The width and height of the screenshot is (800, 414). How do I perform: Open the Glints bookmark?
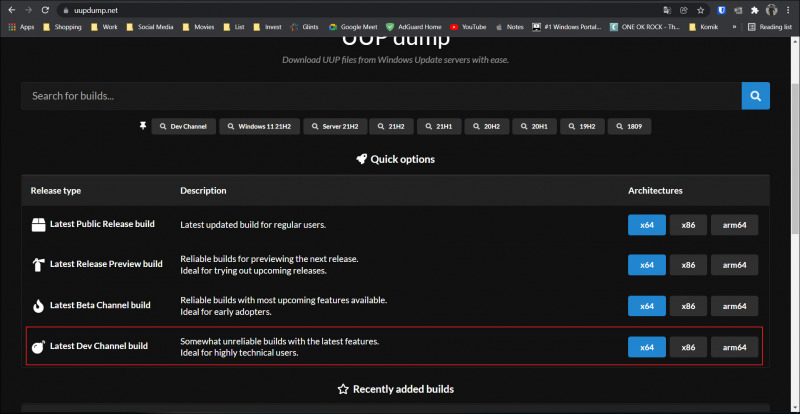tap(304, 27)
